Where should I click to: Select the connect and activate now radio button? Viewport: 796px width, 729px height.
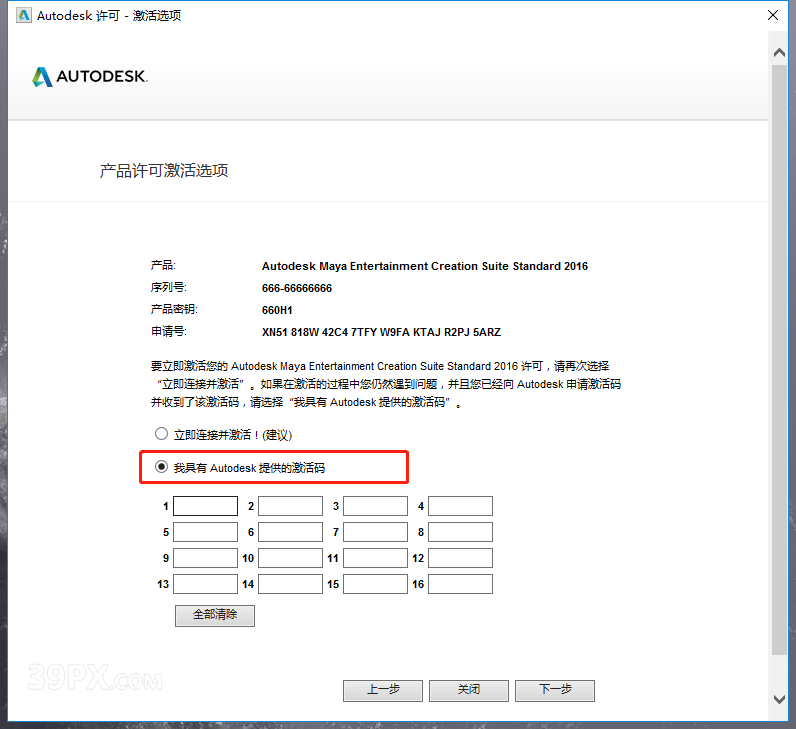coord(161,434)
